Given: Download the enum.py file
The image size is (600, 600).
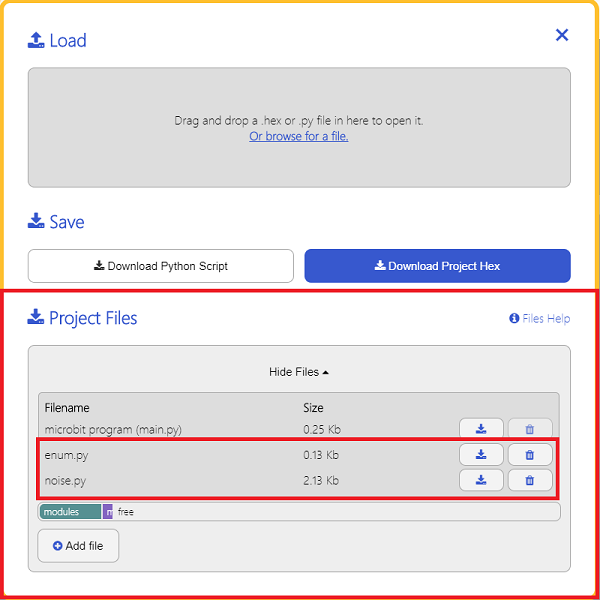Looking at the screenshot, I should point(481,455).
